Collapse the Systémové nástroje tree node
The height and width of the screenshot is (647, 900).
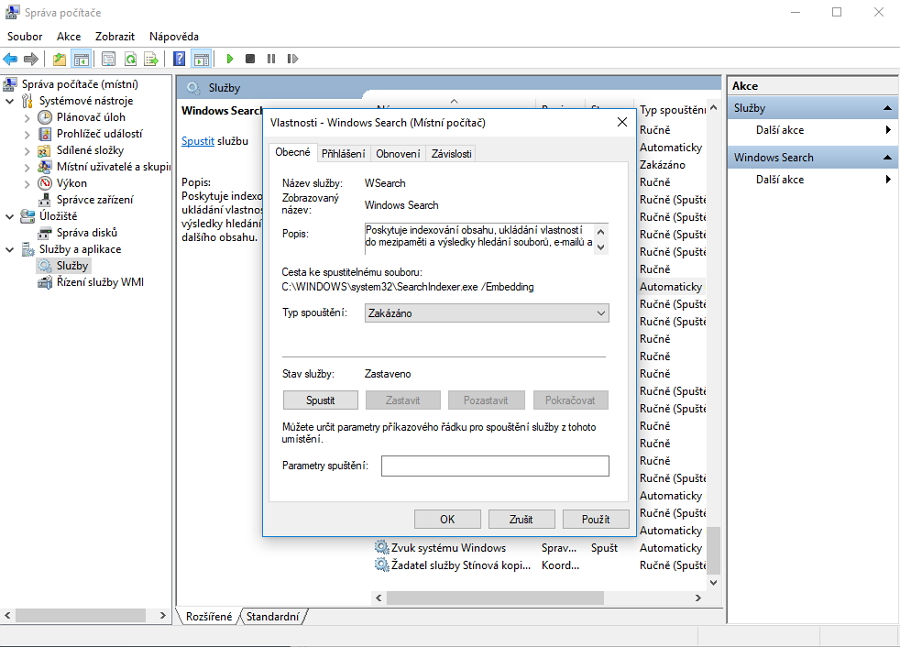coord(11,101)
